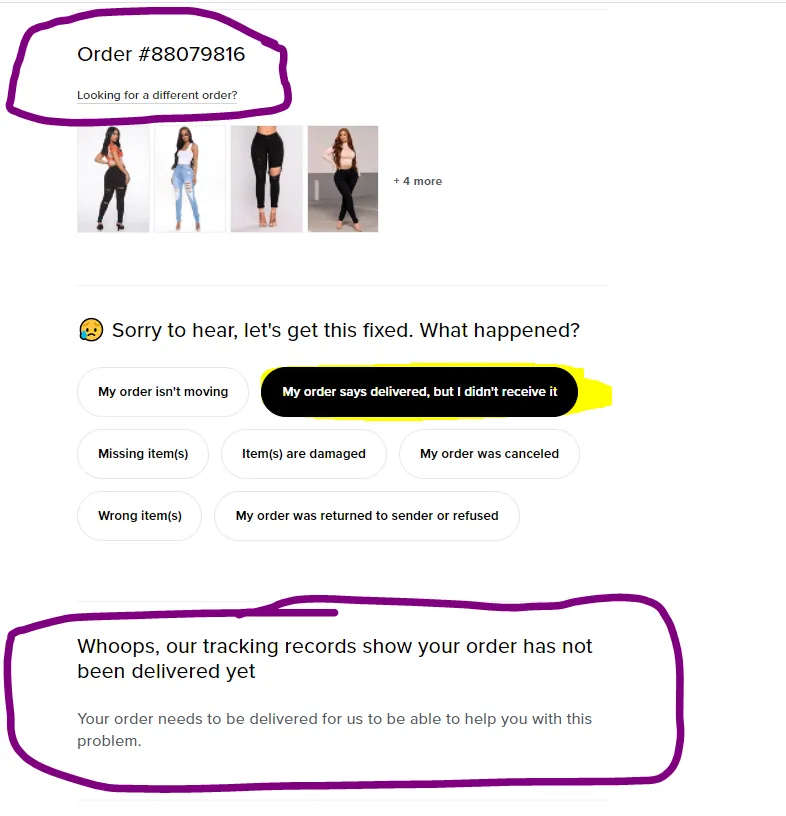Click the purple line above the Whoops message

(x=288, y=613)
